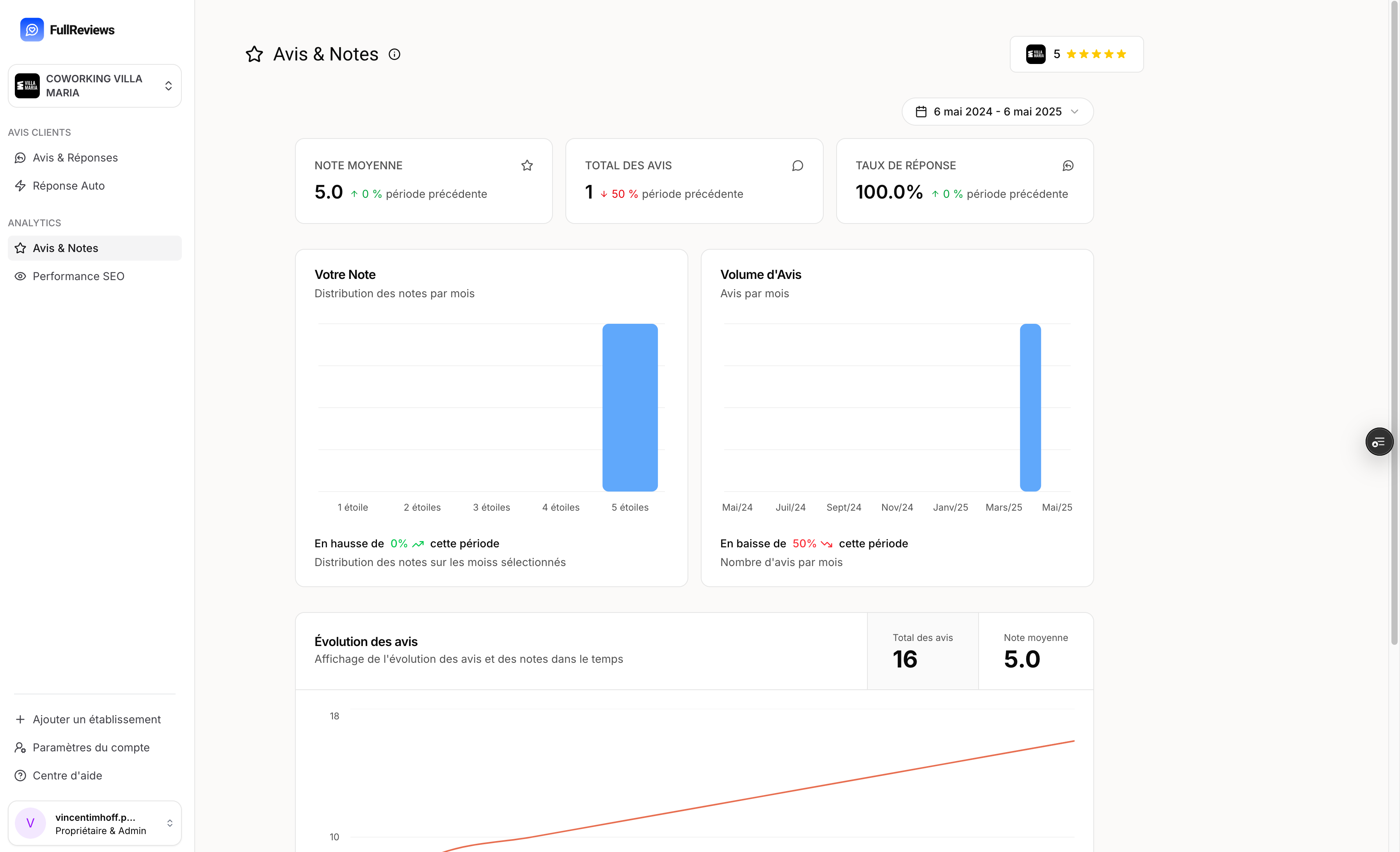Open Centre d'aide

(95, 775)
